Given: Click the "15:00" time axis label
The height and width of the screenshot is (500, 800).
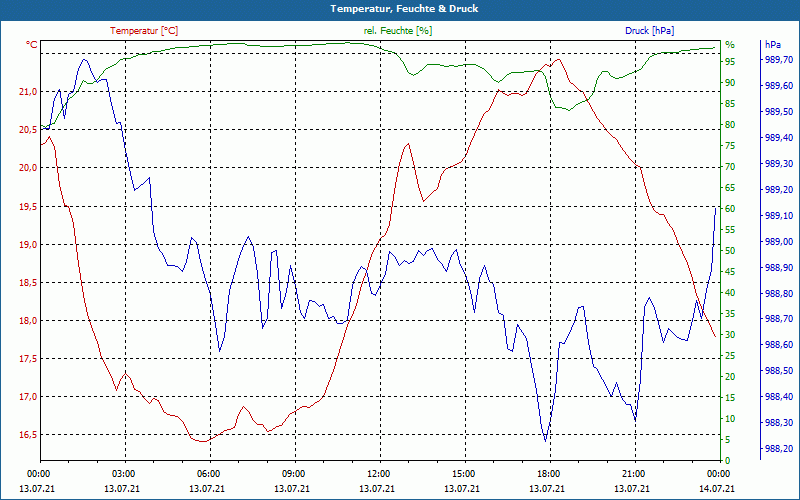Looking at the screenshot, I should pos(463,474).
